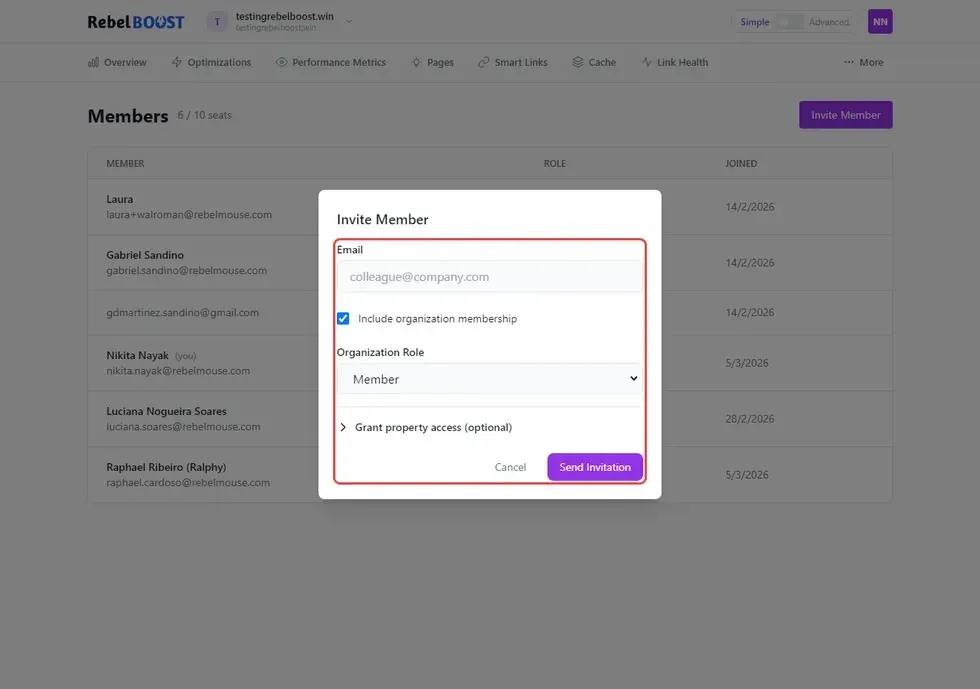980x689 pixels.
Task: Open the testingrebelboost.win property selector
Action: tap(284, 22)
